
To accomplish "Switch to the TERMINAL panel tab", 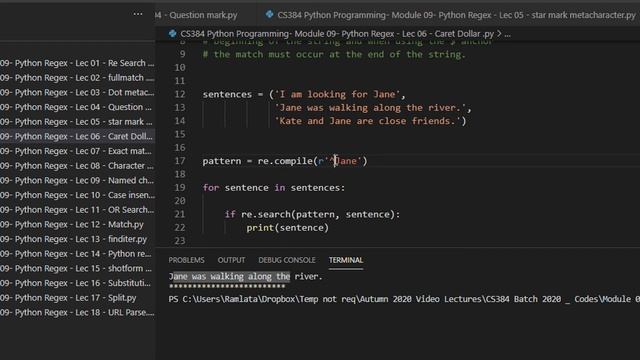I will (x=346, y=260).
